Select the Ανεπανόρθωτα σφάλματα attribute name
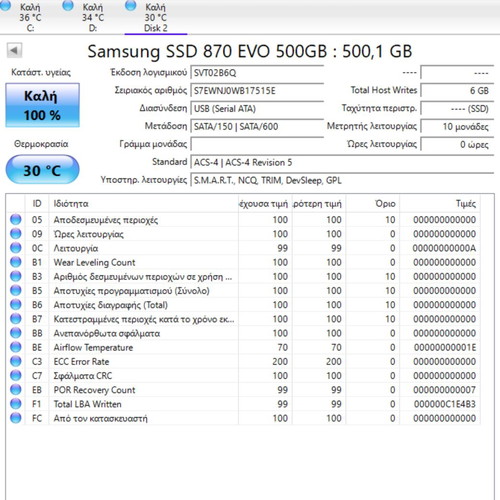This screenshot has width=500, height=500. (x=107, y=333)
